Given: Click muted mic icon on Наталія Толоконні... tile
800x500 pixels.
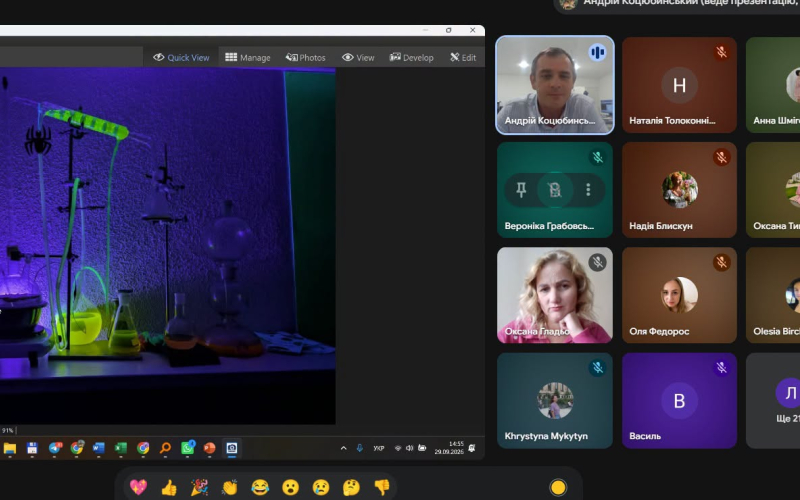Looking at the screenshot, I should 721,52.
